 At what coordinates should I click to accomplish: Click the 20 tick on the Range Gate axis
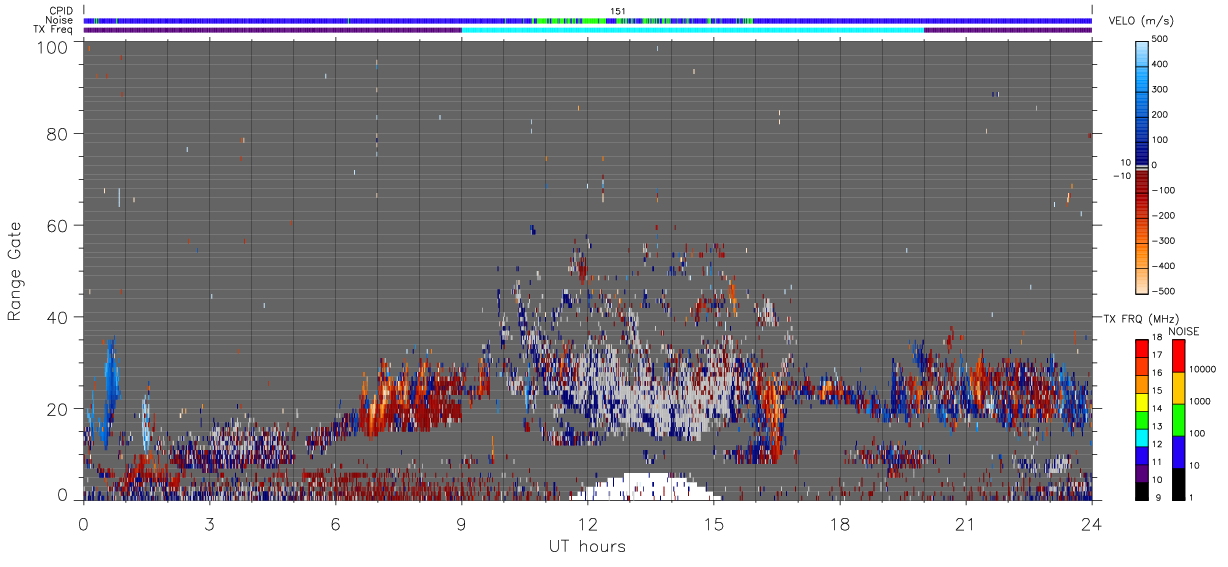56,409
